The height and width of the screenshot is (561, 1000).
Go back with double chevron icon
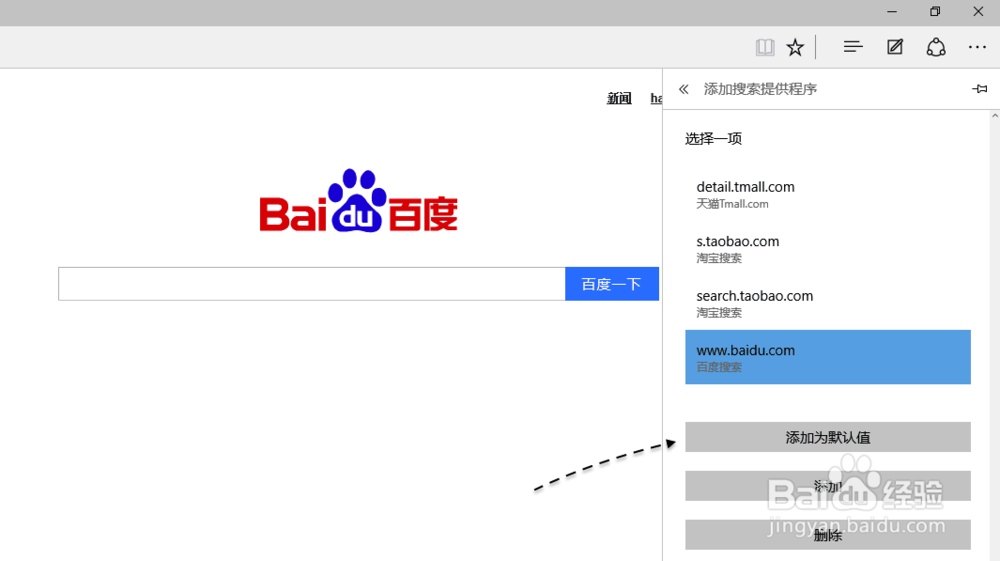click(684, 89)
